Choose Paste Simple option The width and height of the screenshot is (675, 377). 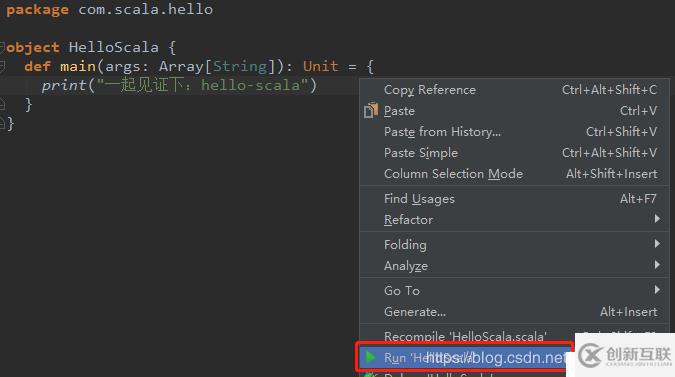point(514,153)
